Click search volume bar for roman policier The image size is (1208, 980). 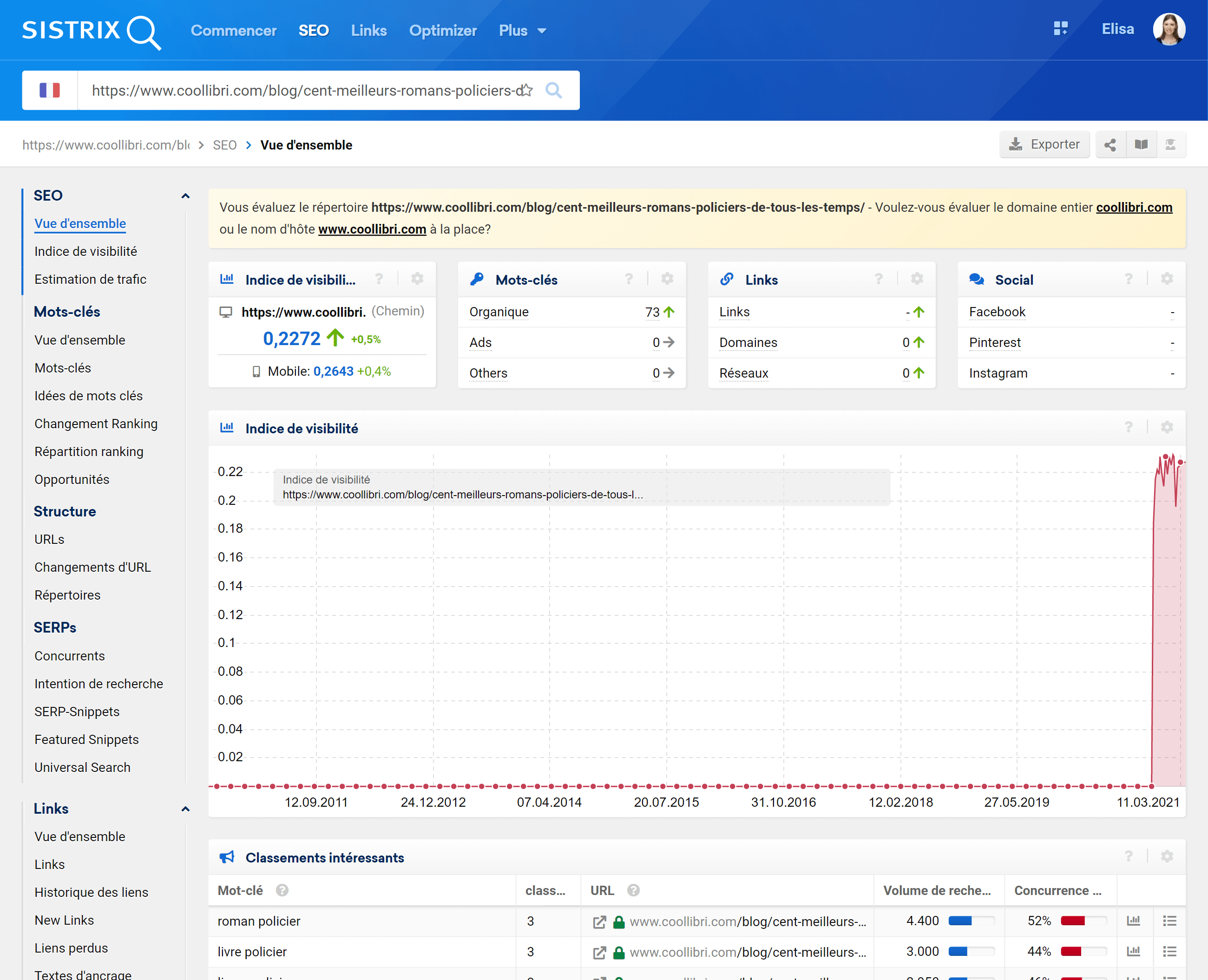pos(971,921)
